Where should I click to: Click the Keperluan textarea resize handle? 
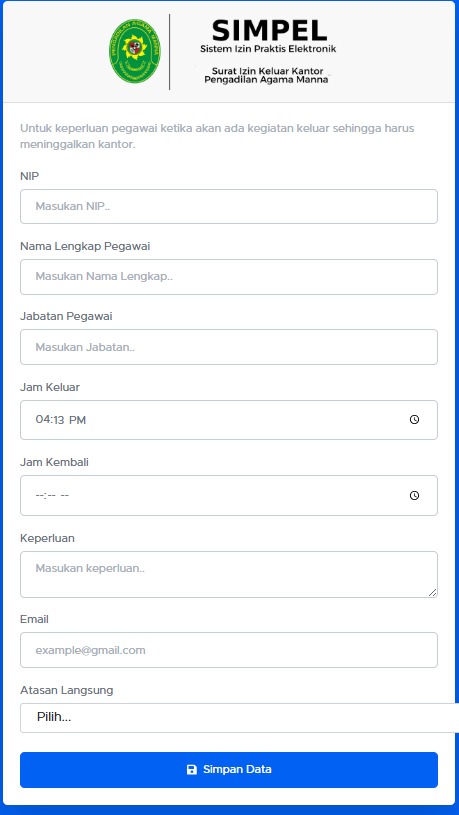pos(433,593)
